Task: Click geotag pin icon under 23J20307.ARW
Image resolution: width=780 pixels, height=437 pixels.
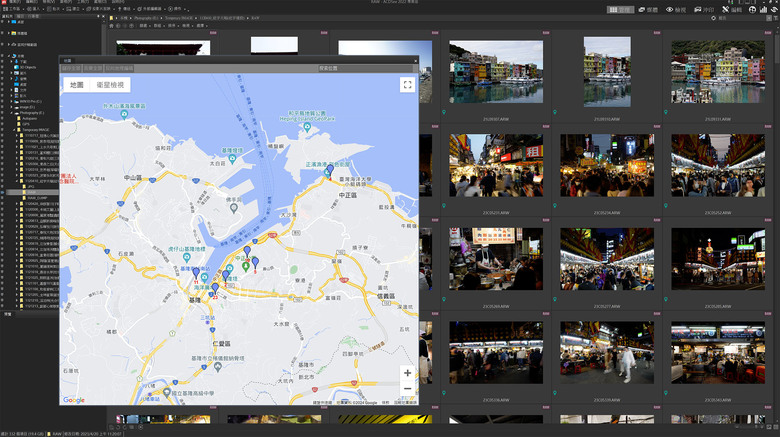Action: pos(444,112)
